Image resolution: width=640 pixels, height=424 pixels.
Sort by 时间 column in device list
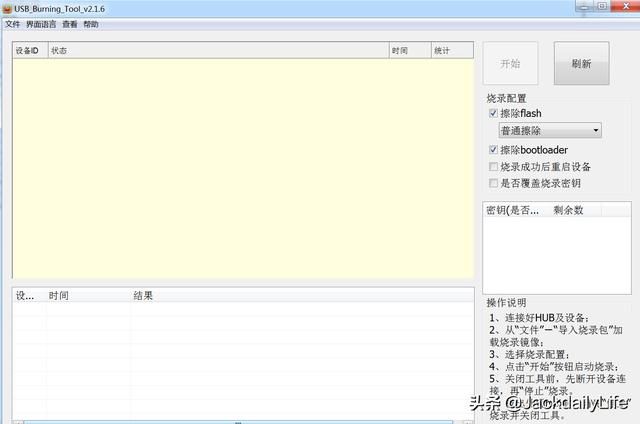410,51
